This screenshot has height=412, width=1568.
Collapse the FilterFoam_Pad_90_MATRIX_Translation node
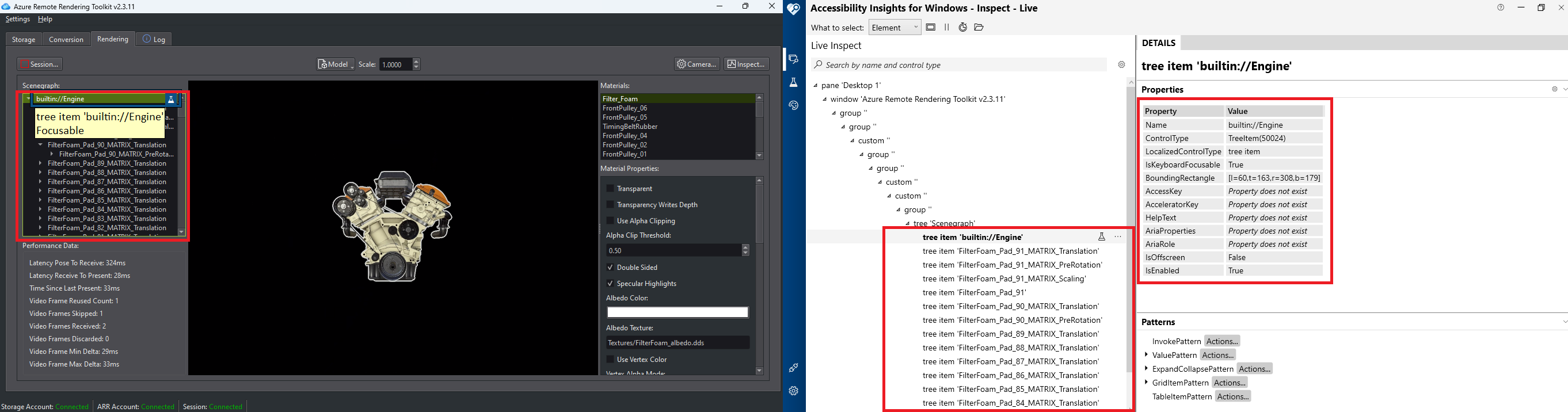coord(40,145)
